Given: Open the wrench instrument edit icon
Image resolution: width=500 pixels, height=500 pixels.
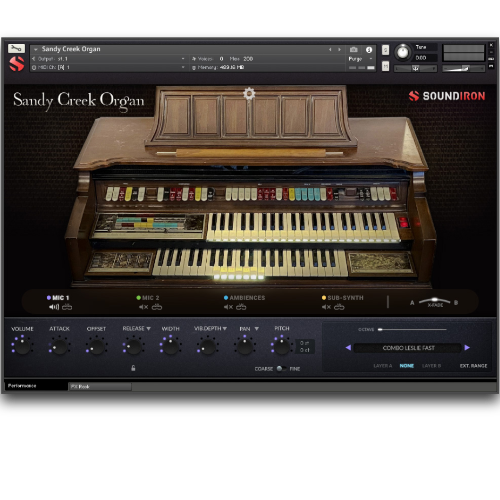Looking at the screenshot, I should point(16,49).
